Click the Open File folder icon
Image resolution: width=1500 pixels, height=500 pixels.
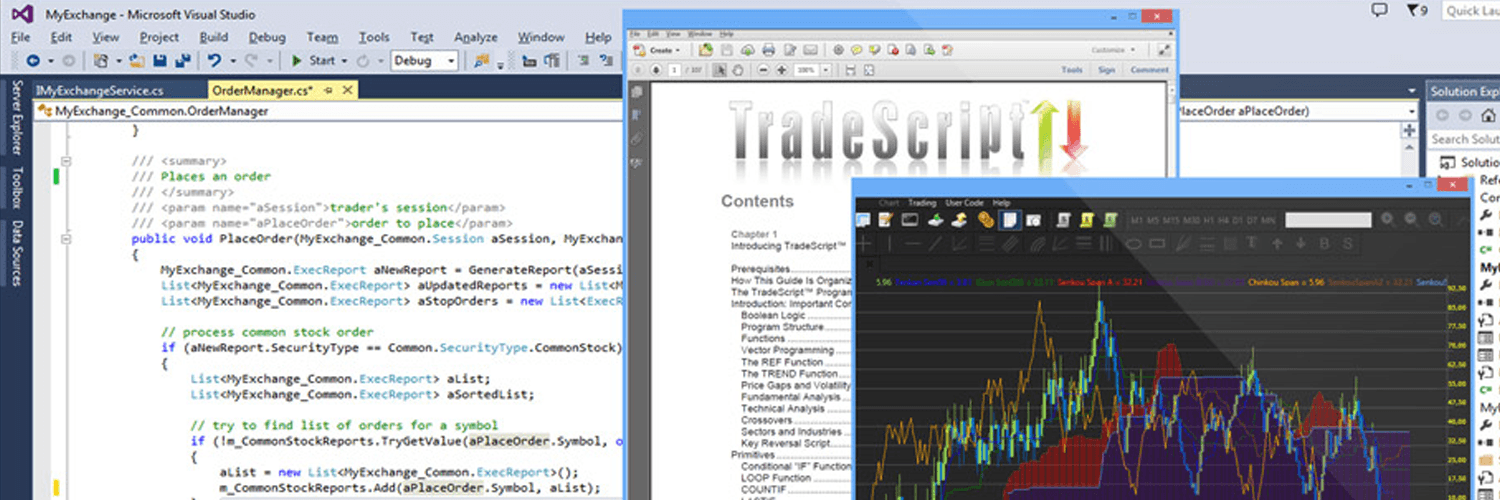click(x=136, y=60)
